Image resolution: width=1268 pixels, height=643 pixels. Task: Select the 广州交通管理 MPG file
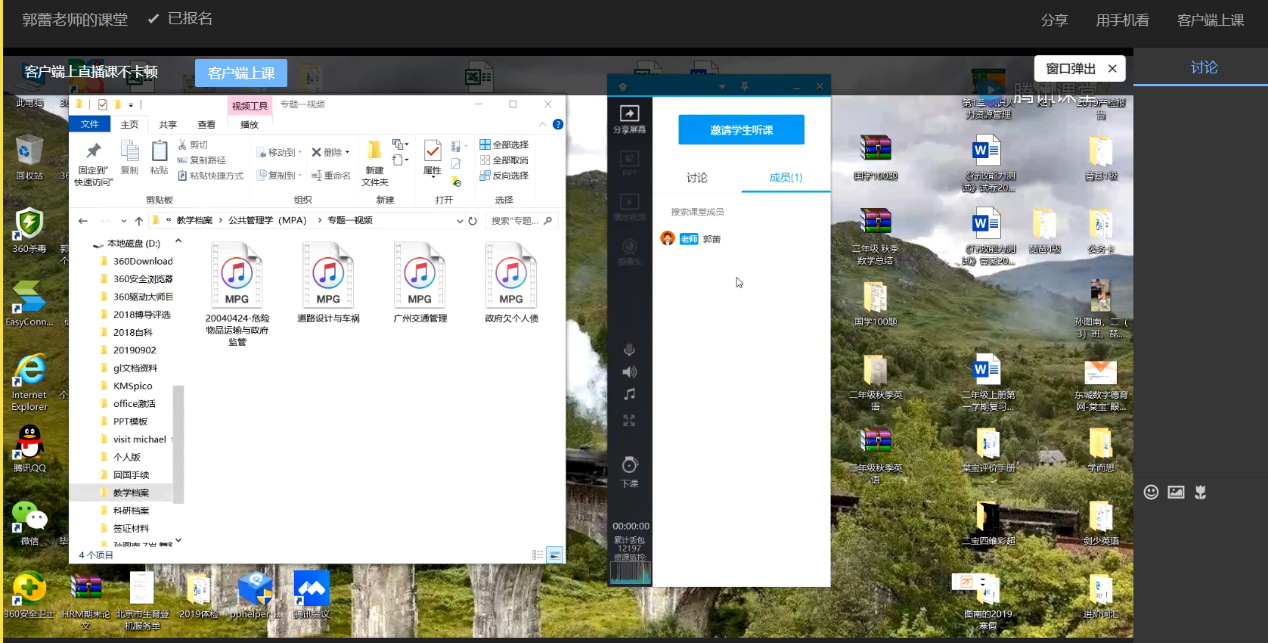click(x=419, y=284)
